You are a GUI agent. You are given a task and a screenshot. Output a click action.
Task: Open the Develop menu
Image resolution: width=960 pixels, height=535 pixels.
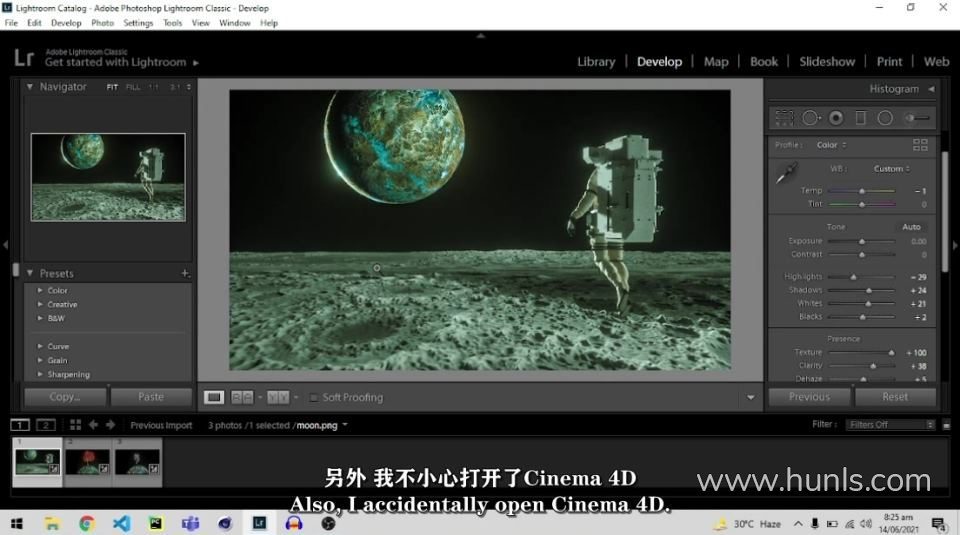point(66,23)
